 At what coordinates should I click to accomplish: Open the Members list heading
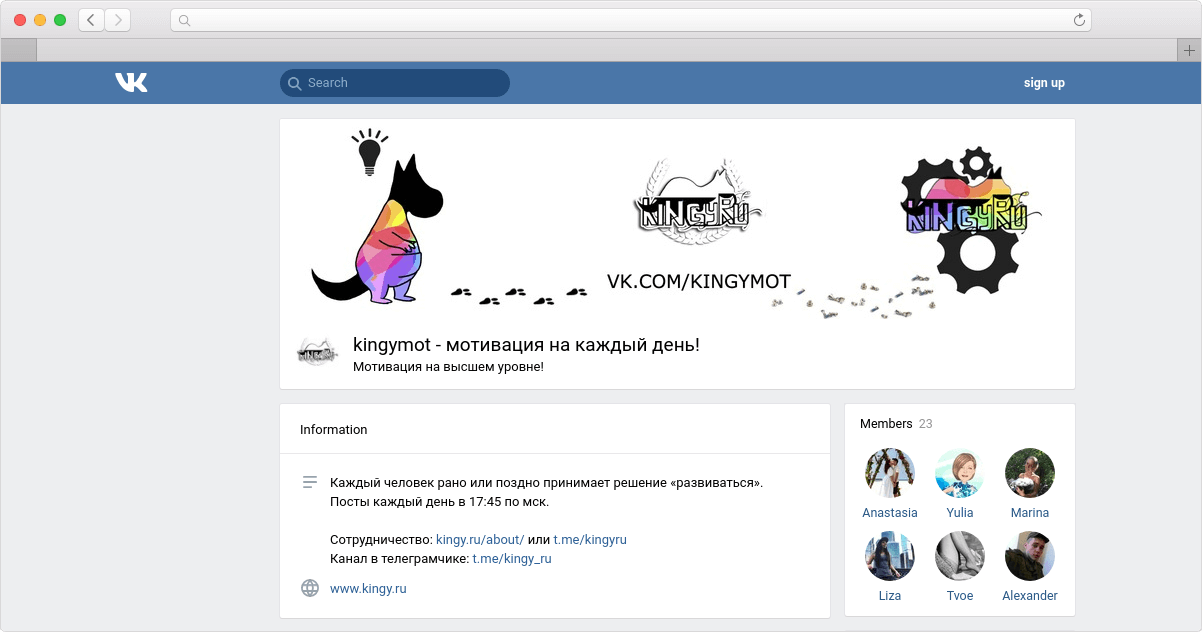[x=886, y=424]
